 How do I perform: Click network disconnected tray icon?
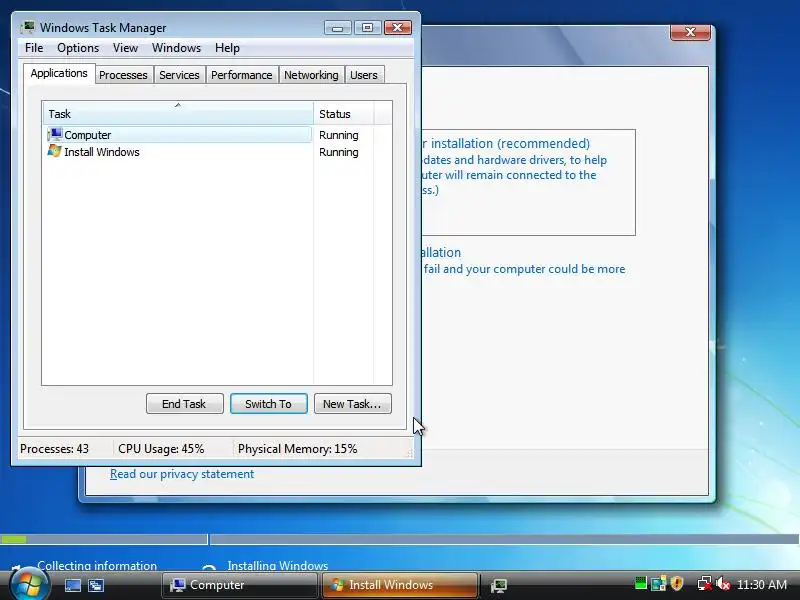(705, 583)
